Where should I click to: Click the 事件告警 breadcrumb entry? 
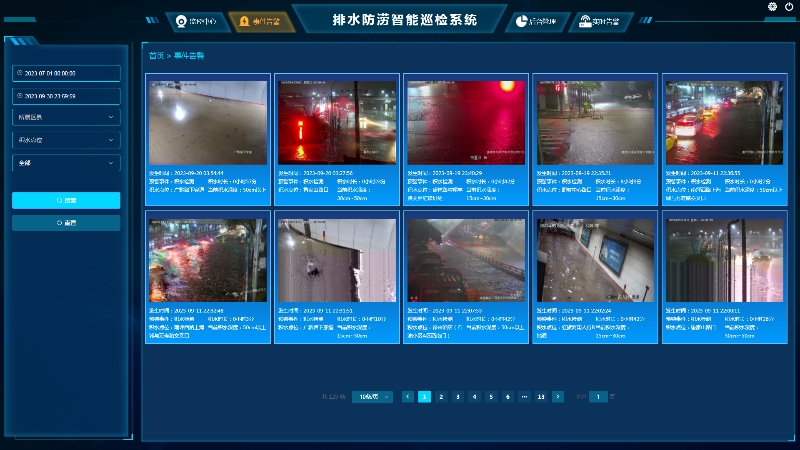tap(189, 56)
